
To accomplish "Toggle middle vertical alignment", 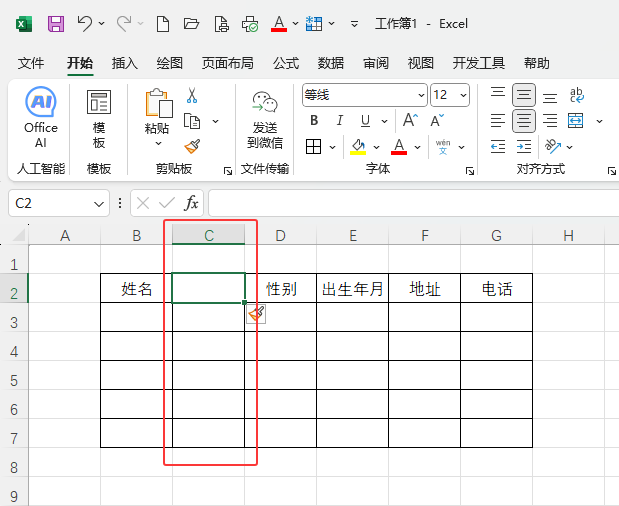I will (x=524, y=95).
